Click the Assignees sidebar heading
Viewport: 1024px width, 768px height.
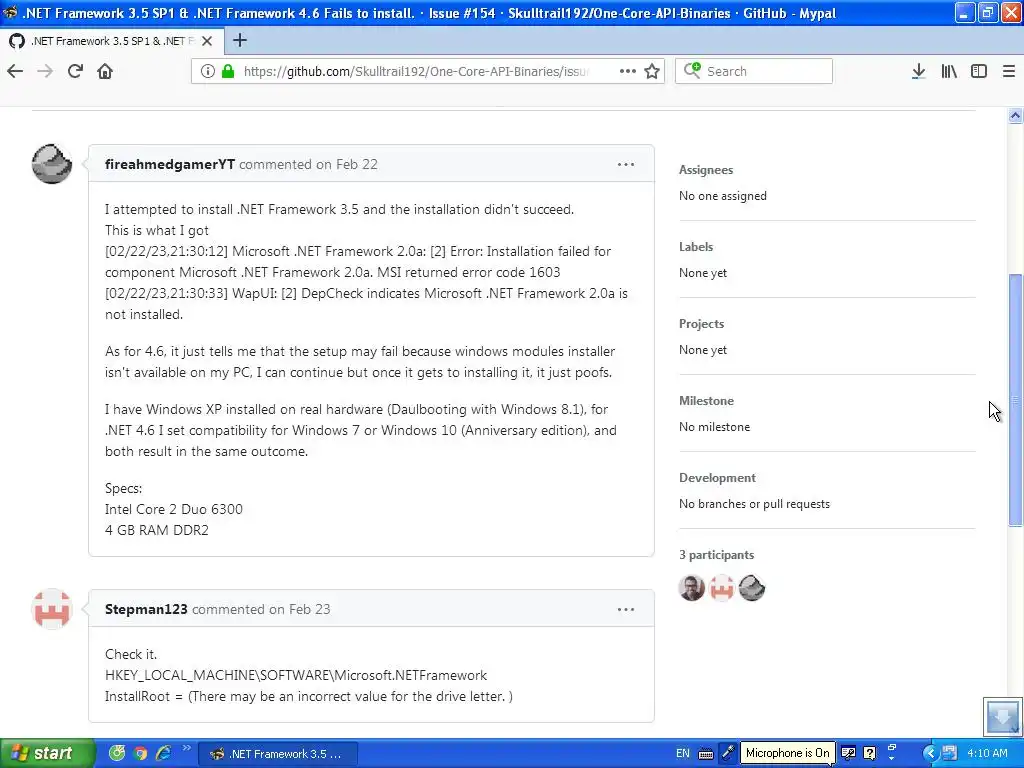[x=706, y=170]
